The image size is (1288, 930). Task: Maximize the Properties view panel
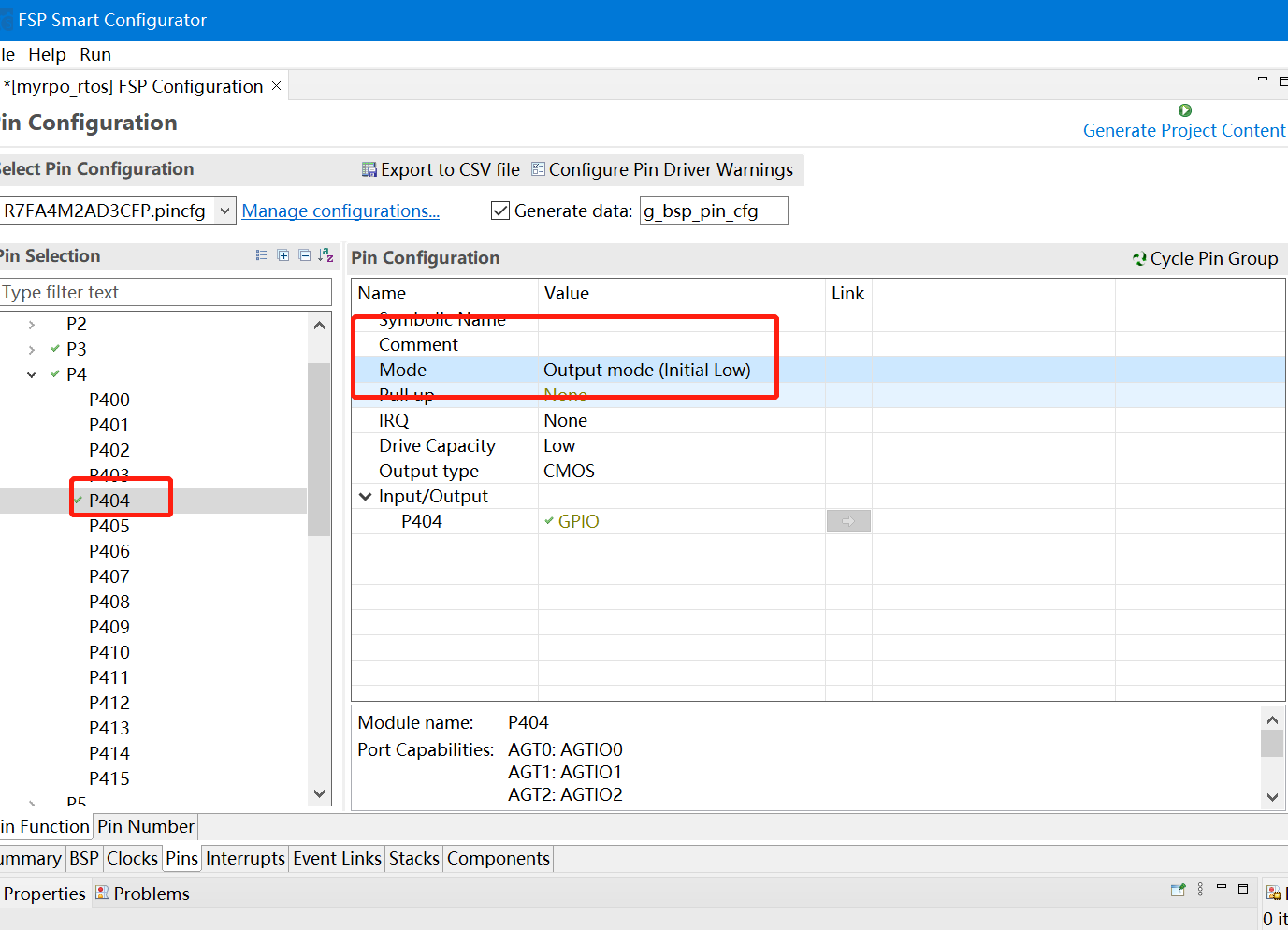click(1243, 889)
